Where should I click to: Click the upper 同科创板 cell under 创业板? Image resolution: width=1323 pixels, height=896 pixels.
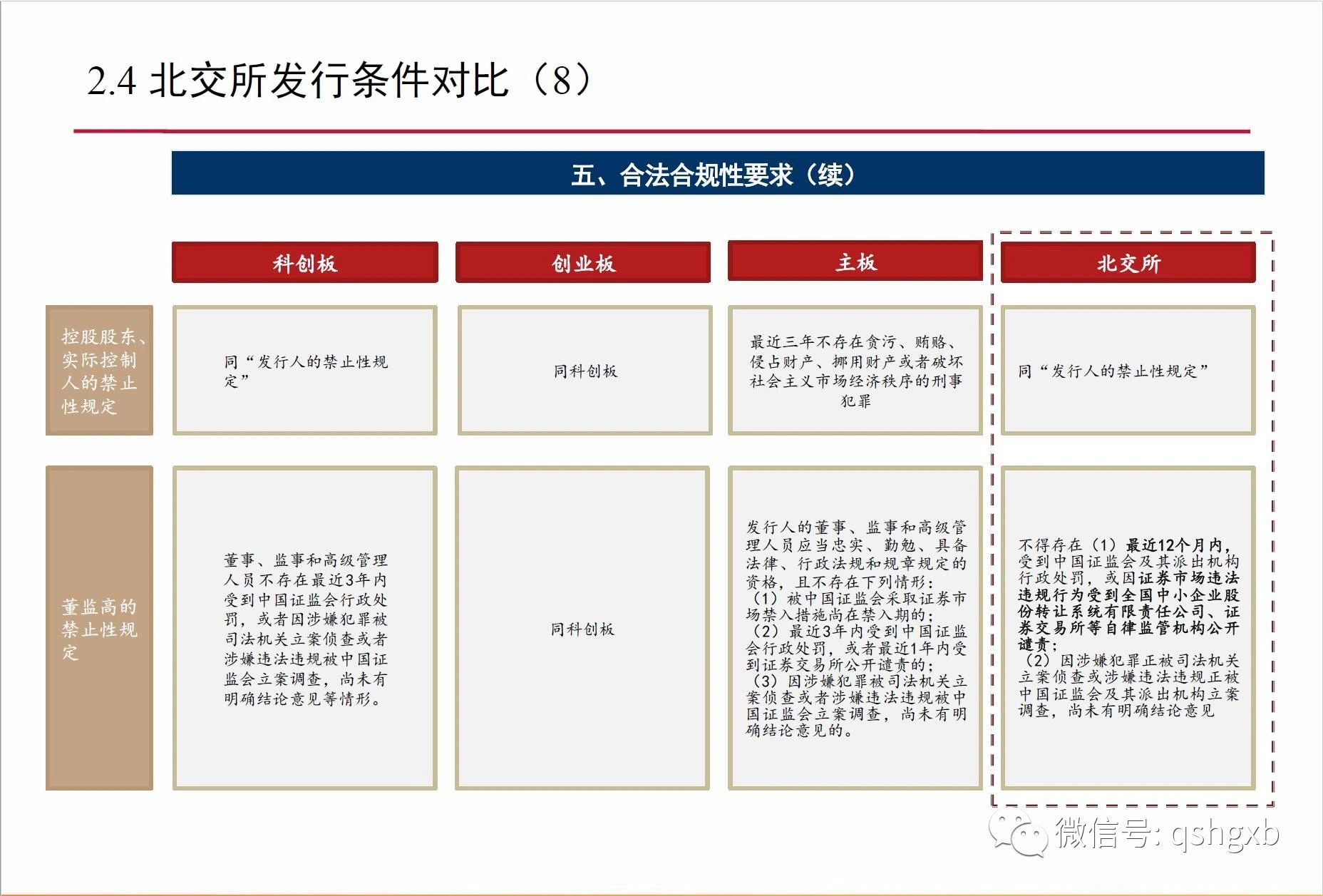point(585,371)
